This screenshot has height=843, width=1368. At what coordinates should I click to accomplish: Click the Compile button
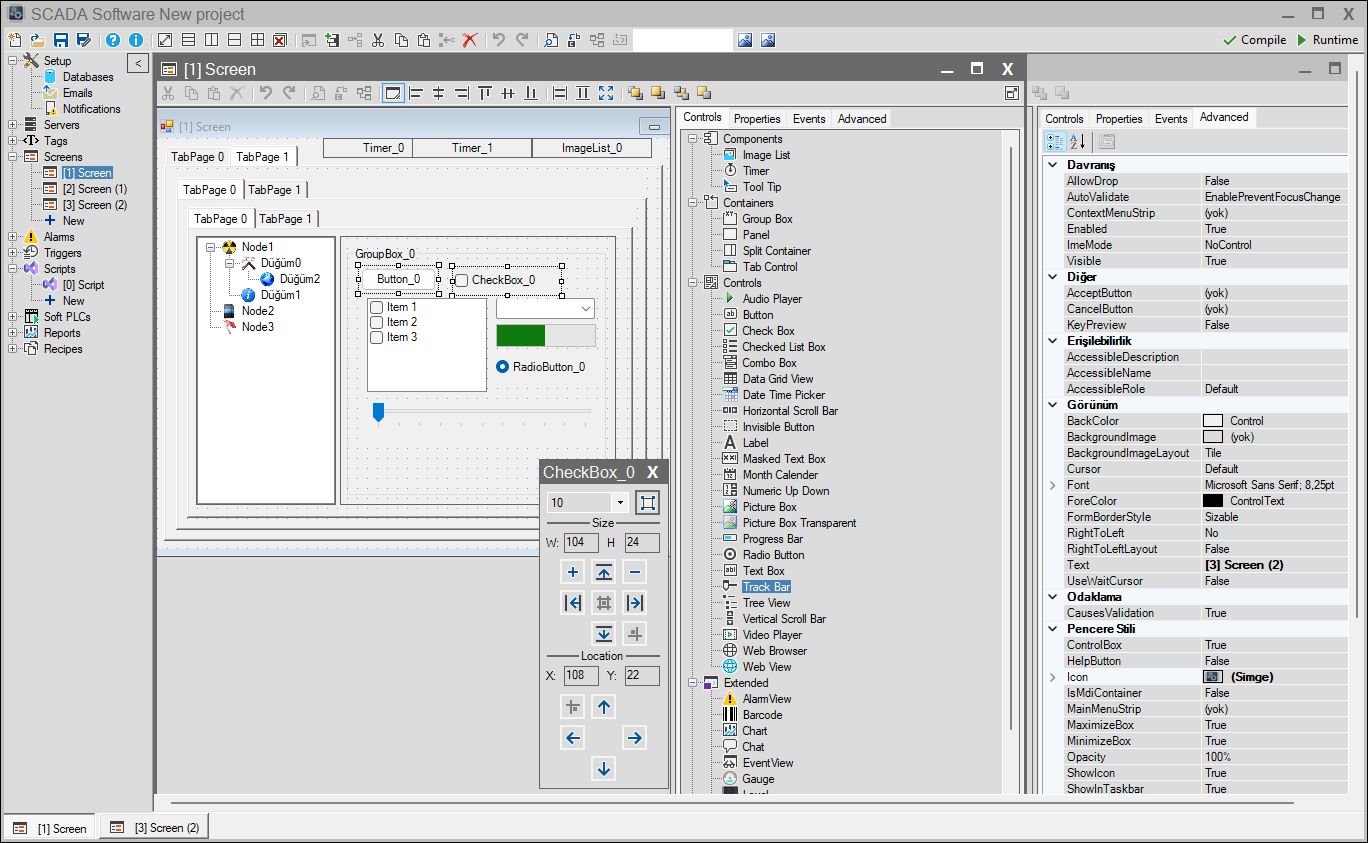(1254, 40)
